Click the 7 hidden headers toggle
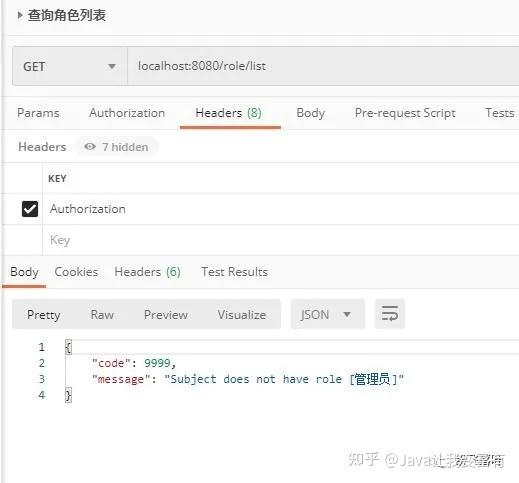 click(117, 147)
